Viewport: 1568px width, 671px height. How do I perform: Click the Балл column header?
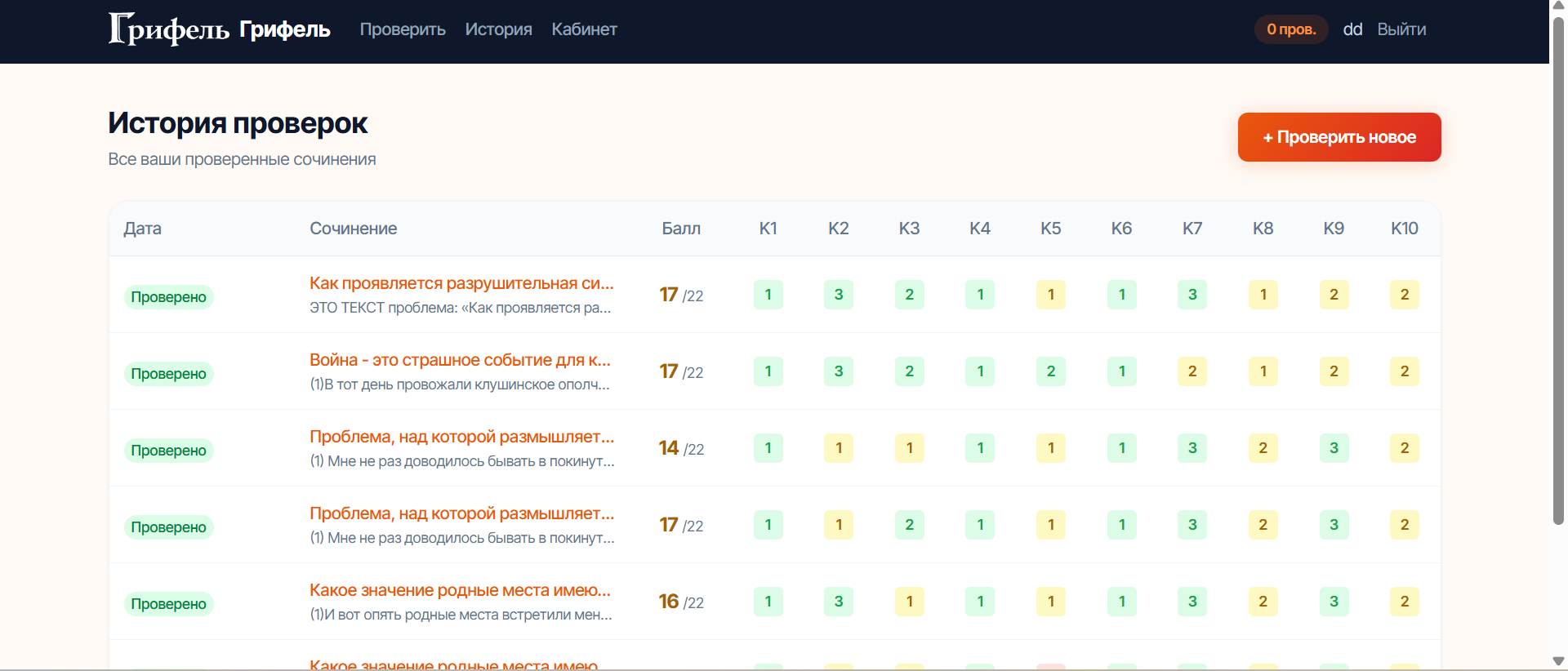(681, 229)
